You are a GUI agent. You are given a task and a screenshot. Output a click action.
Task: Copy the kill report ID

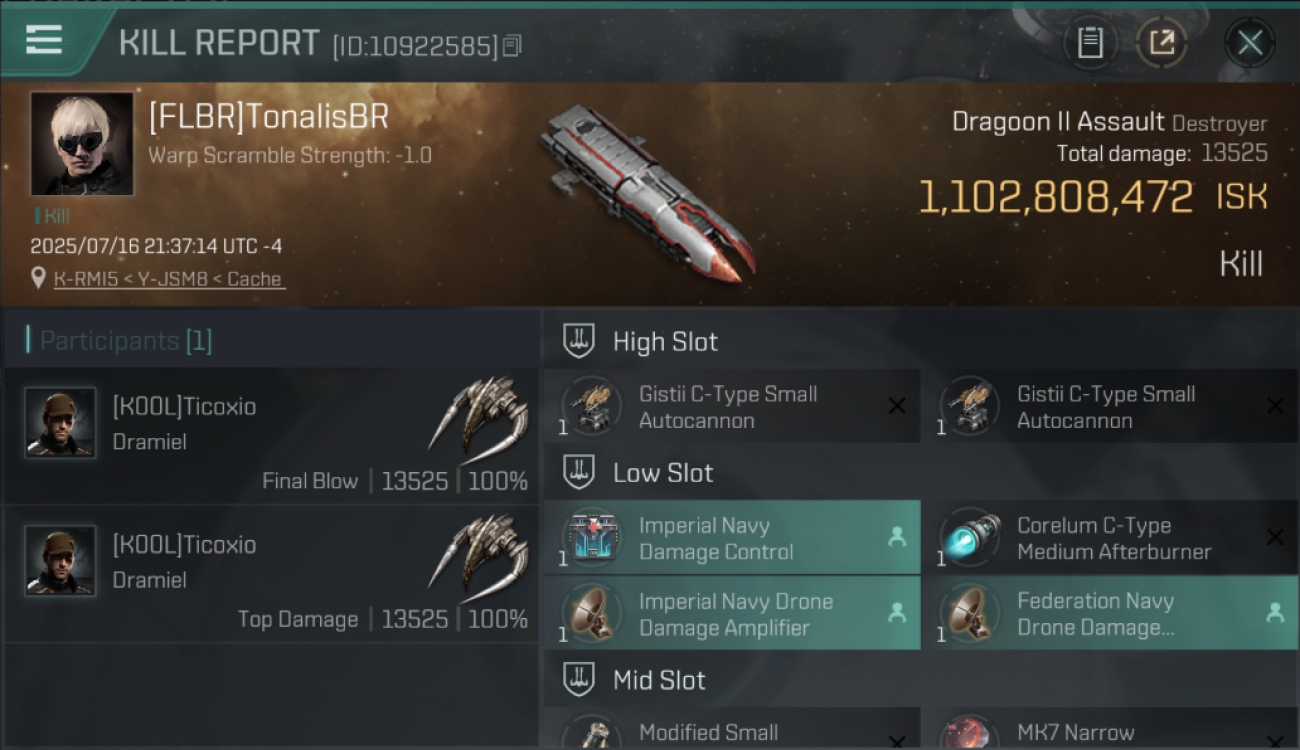pyautogui.click(x=512, y=46)
